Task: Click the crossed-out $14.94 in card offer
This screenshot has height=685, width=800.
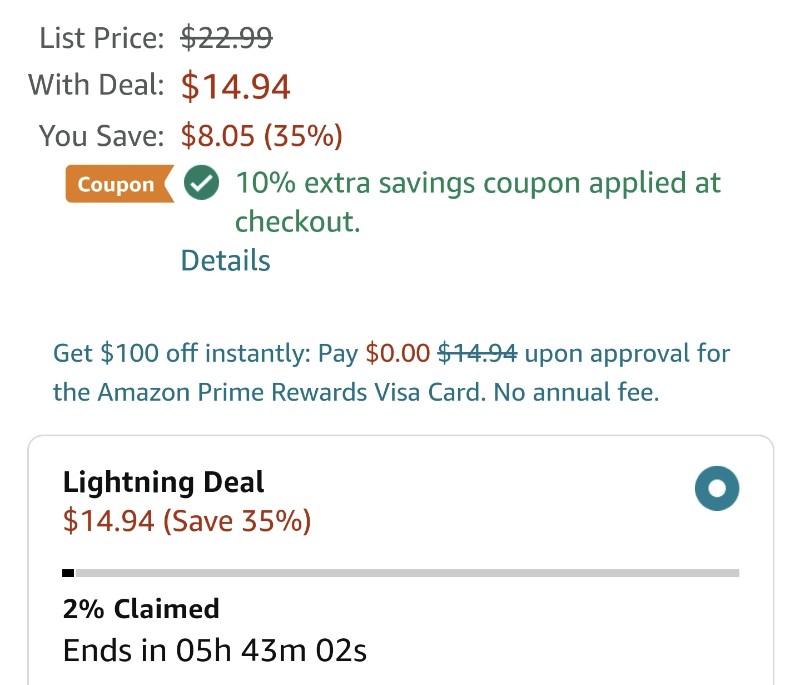Action: click(478, 353)
